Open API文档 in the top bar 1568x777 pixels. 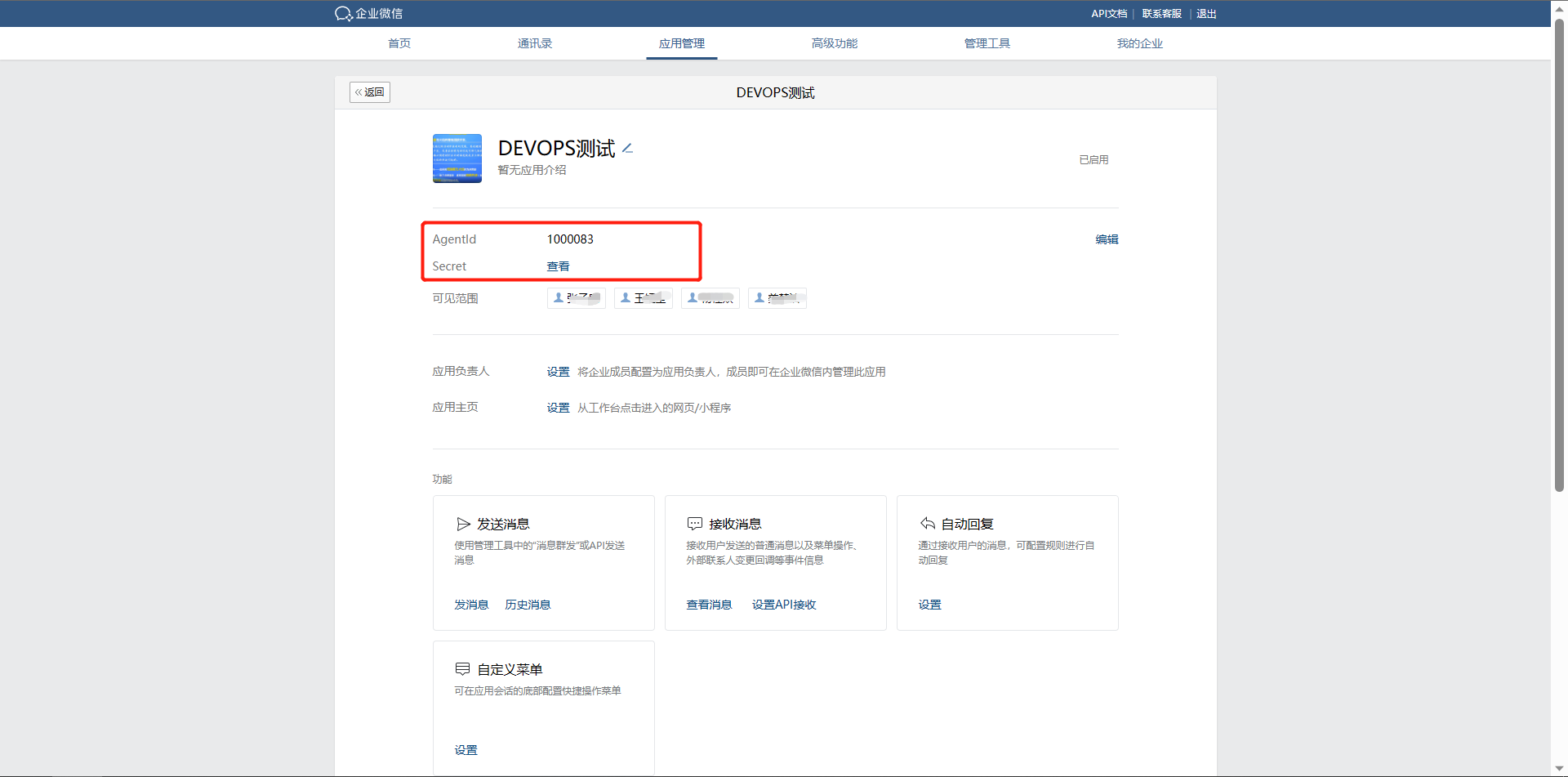point(1108,14)
